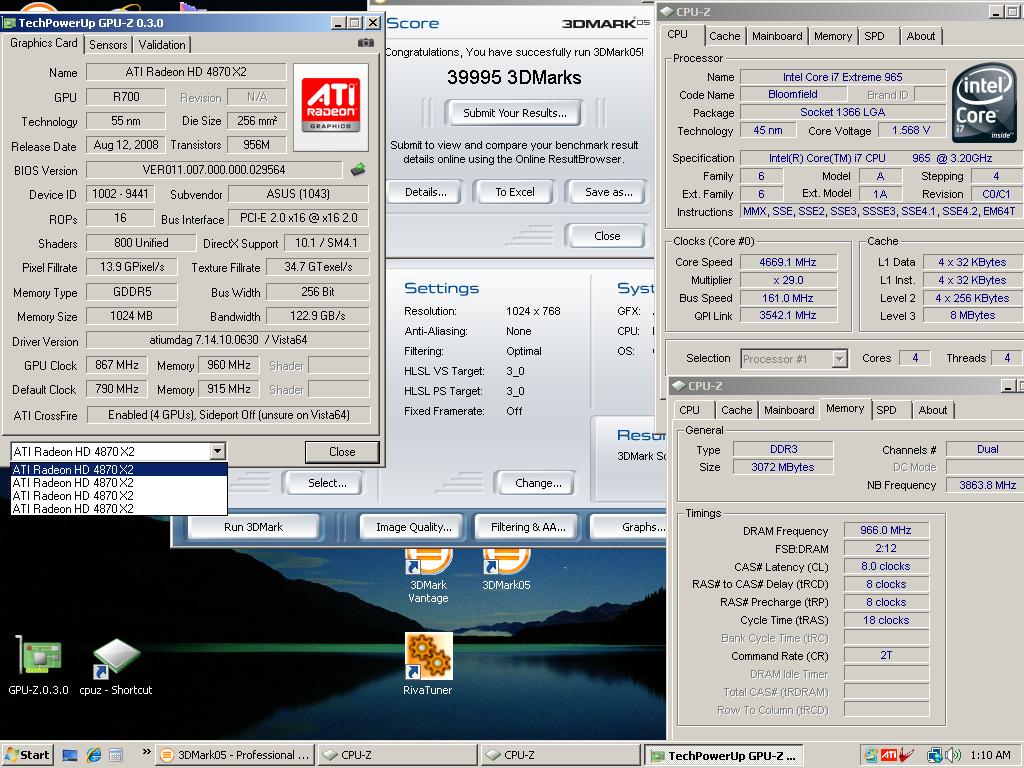Switch to GPU-Z Sensors tab
1024x768 pixels.
[108, 44]
